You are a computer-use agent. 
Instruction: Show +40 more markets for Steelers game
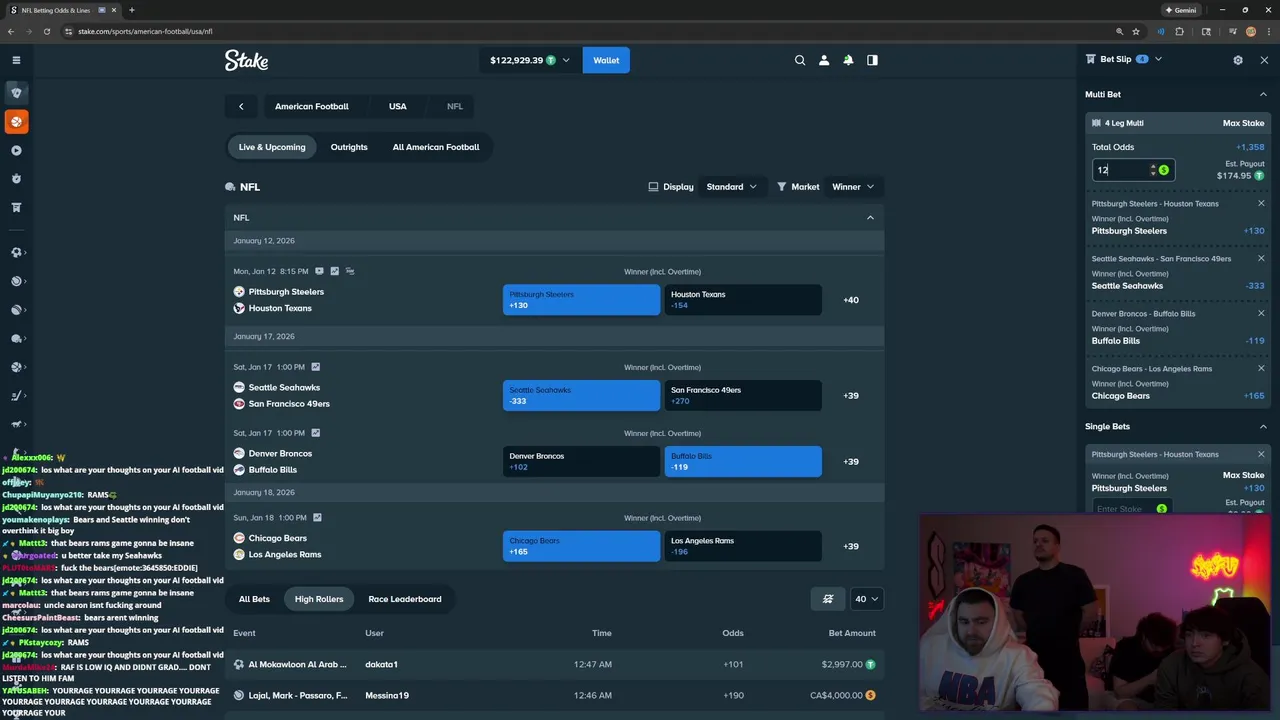click(851, 300)
